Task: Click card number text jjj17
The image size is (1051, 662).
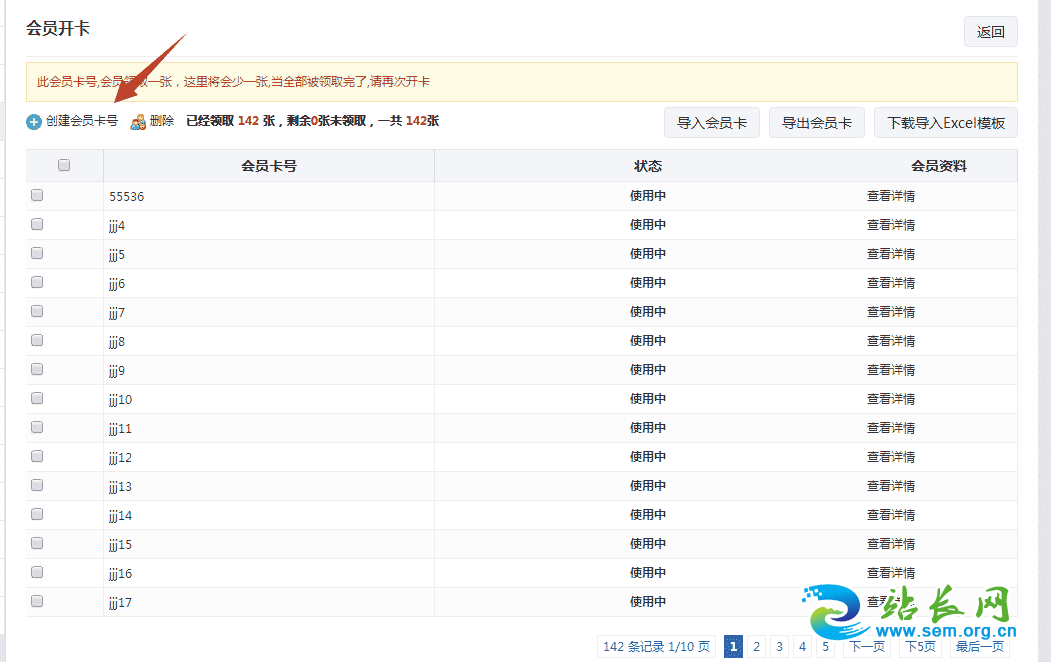Action: [121, 602]
